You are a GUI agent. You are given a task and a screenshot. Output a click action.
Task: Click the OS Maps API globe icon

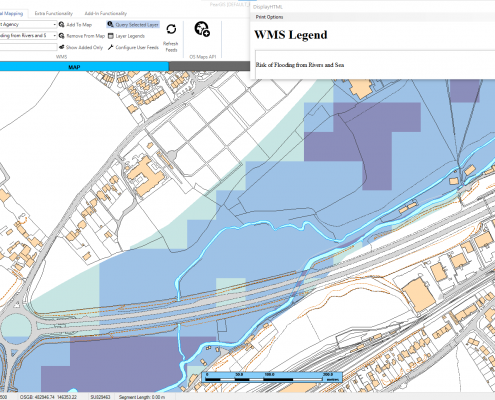click(x=202, y=29)
